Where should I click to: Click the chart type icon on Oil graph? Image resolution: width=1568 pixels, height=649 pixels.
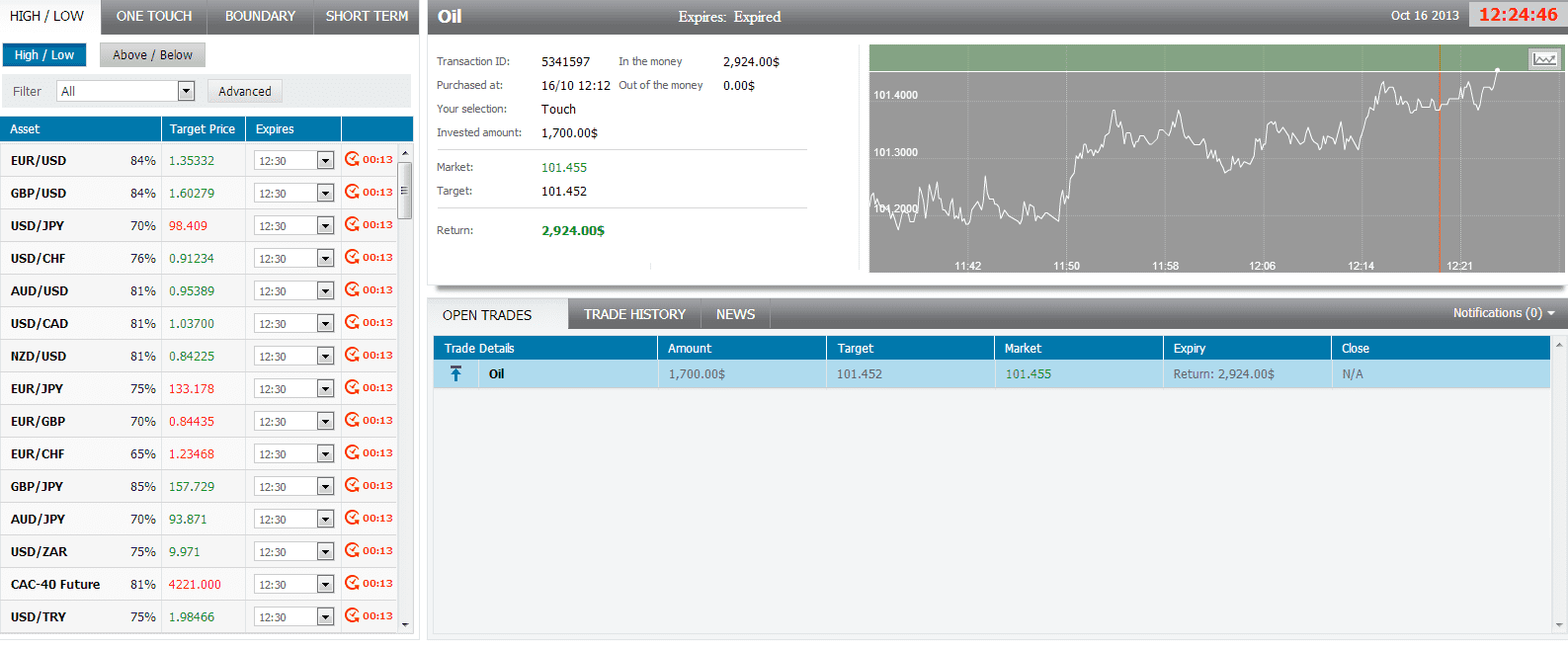(1544, 59)
